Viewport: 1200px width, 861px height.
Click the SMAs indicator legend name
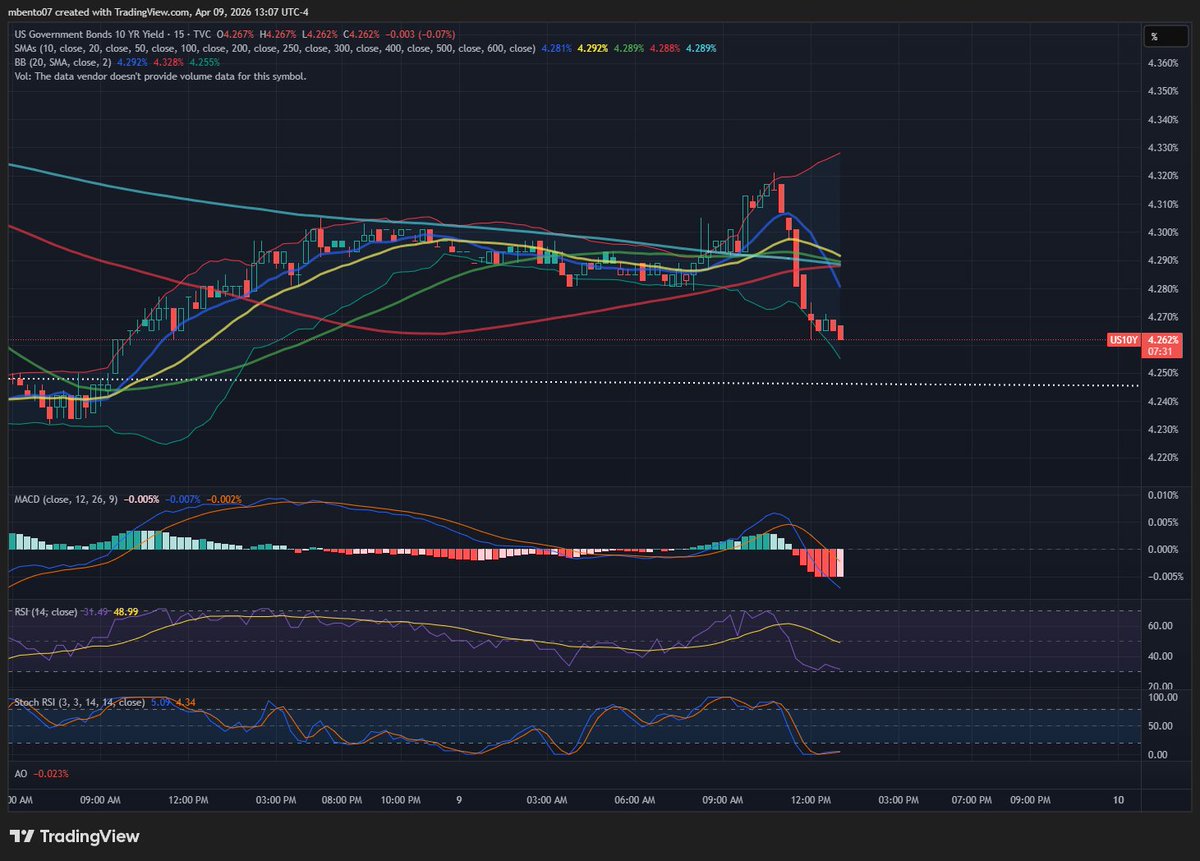[273, 48]
